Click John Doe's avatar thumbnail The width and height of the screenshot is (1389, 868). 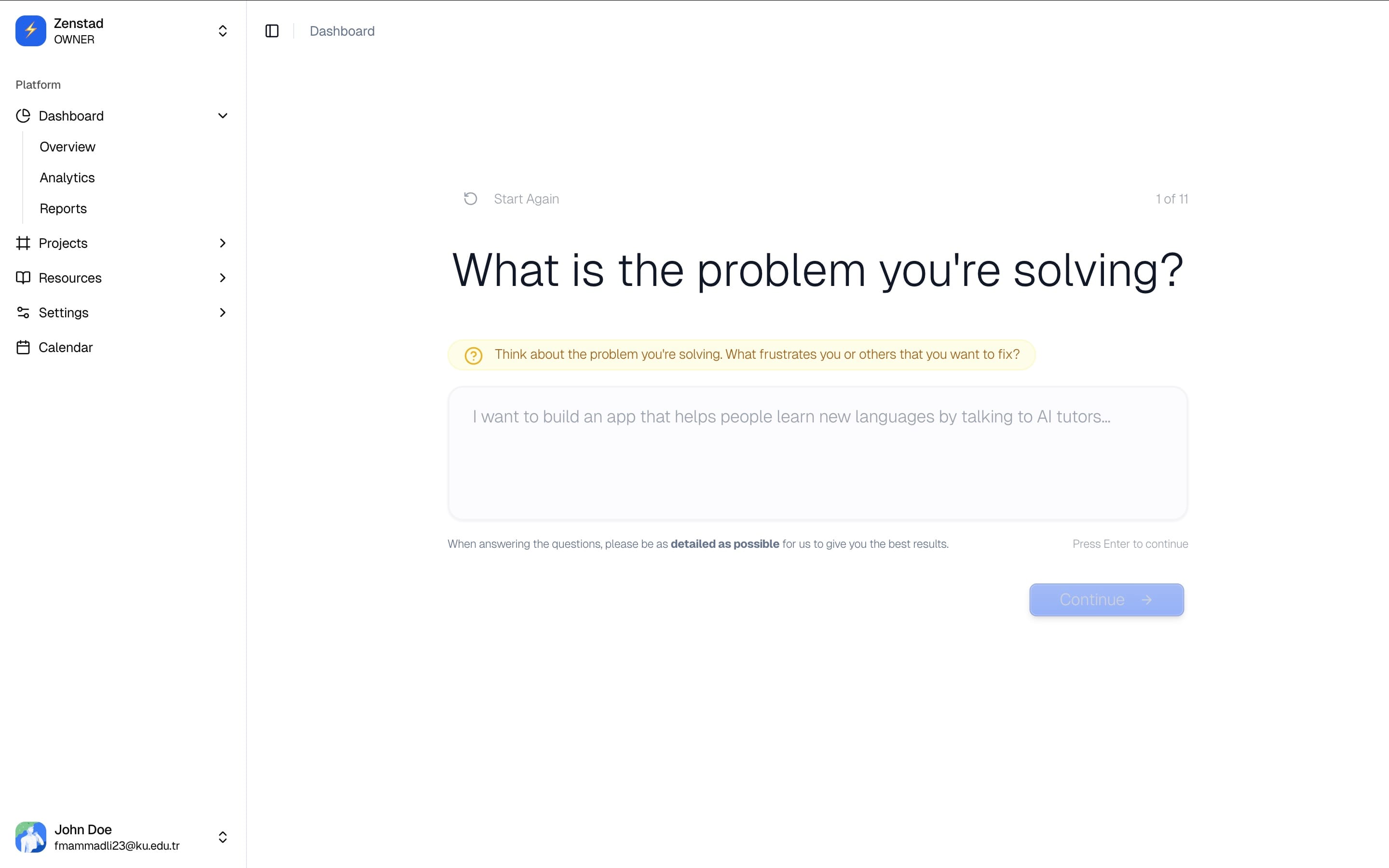30,837
